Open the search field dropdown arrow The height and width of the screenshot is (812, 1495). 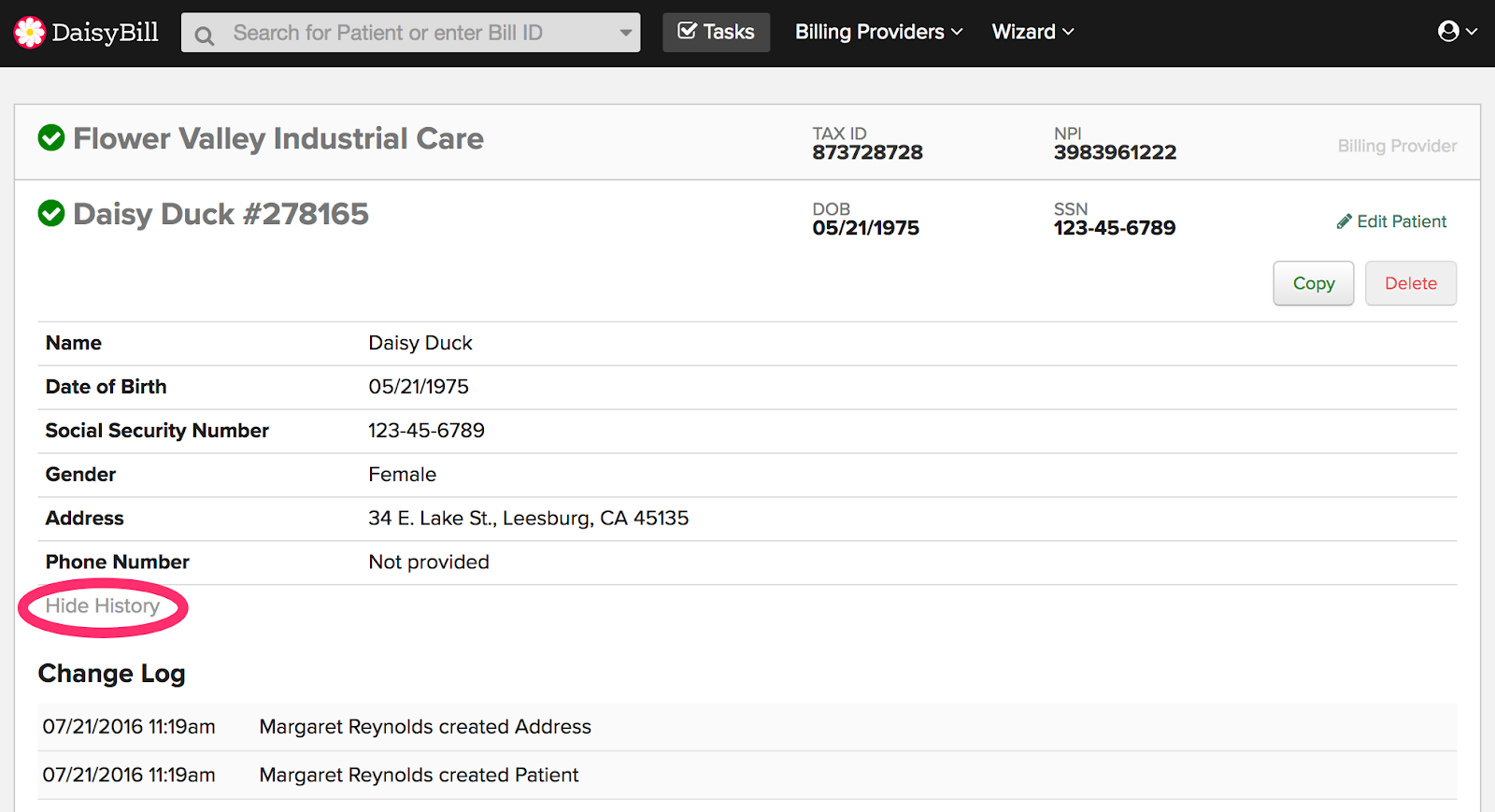pyautogui.click(x=625, y=33)
